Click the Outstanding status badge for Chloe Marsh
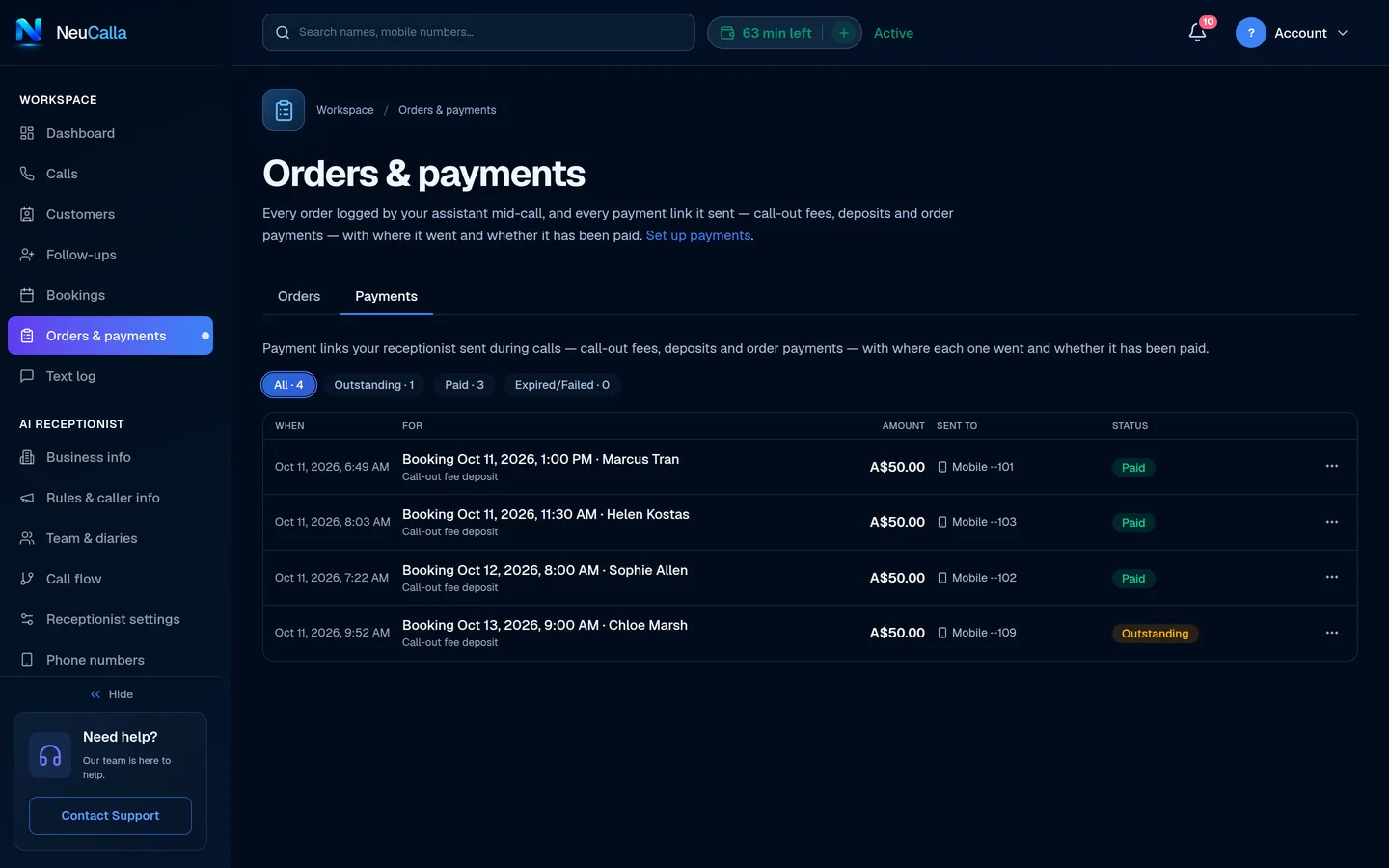The height and width of the screenshot is (868, 1389). click(1155, 634)
